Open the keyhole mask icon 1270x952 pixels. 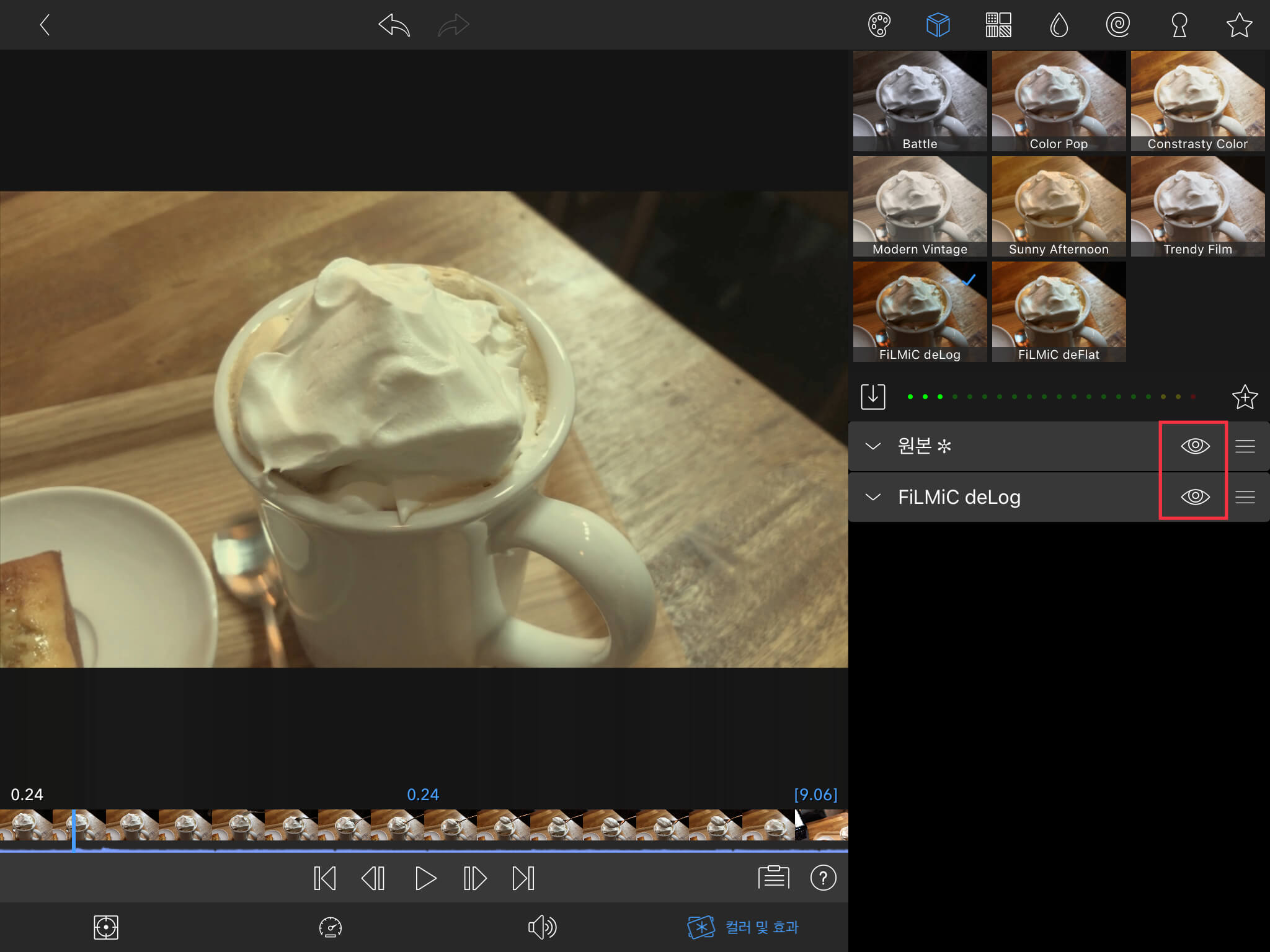(1179, 25)
